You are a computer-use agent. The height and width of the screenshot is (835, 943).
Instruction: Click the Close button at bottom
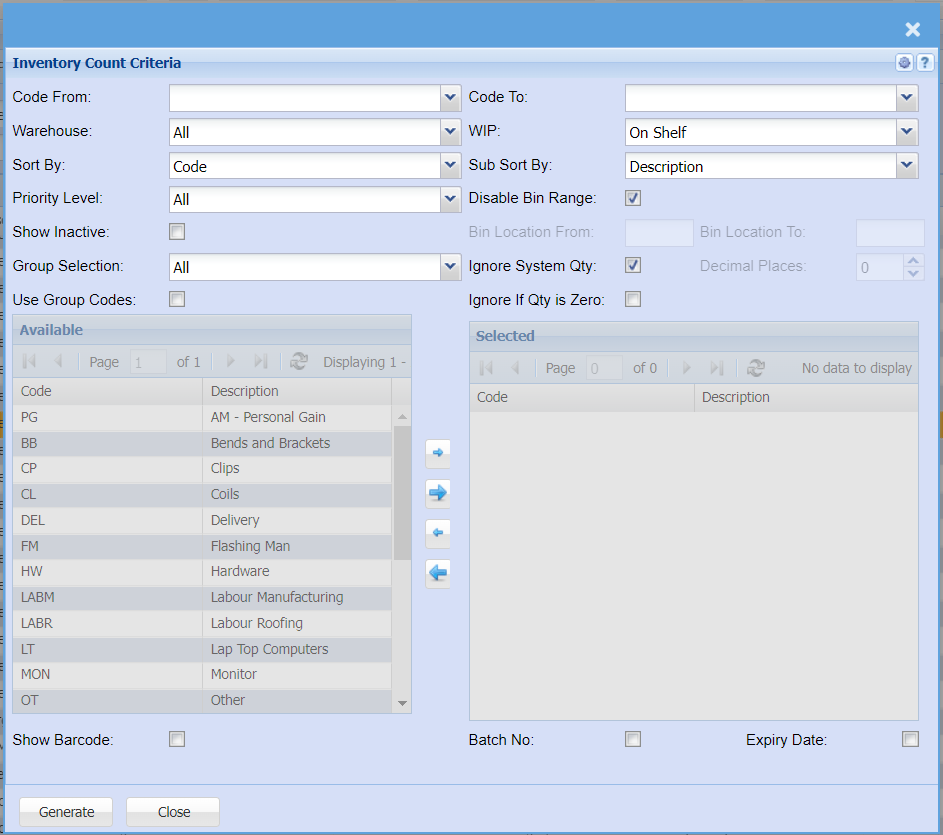173,812
